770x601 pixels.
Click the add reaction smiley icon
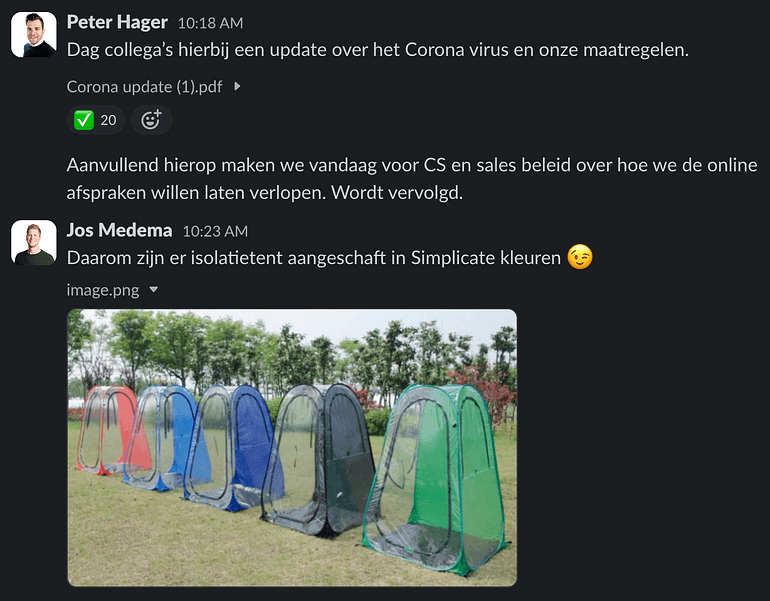tap(151, 120)
